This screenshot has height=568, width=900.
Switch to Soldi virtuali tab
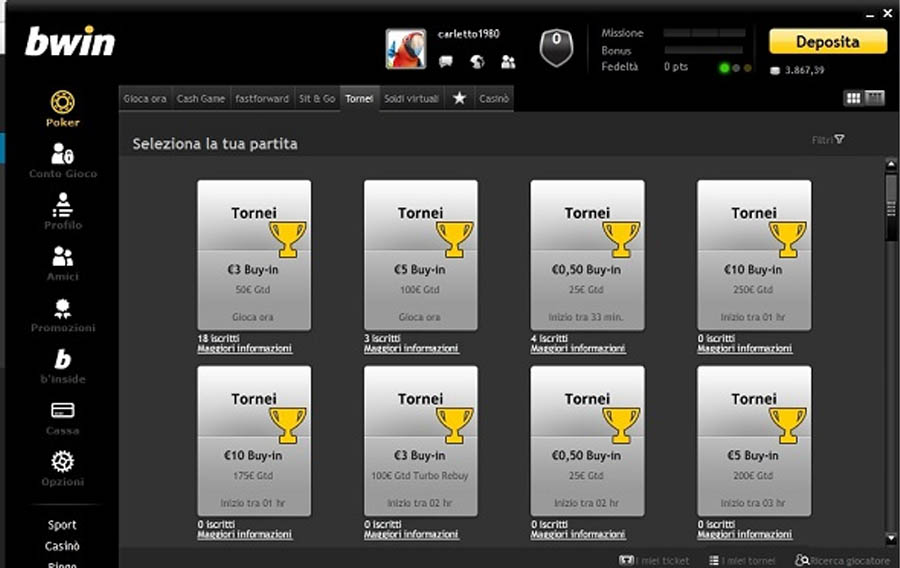click(411, 99)
